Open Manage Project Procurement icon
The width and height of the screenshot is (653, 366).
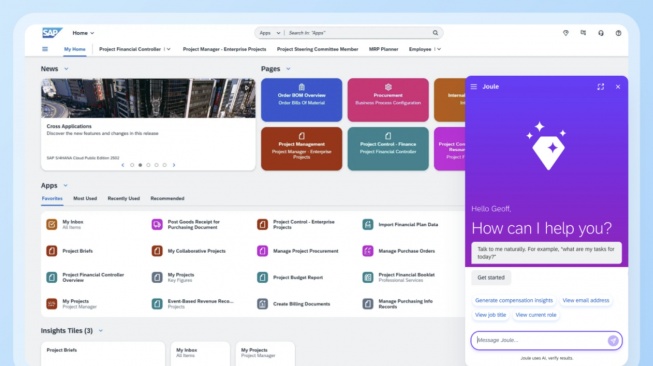coord(262,251)
